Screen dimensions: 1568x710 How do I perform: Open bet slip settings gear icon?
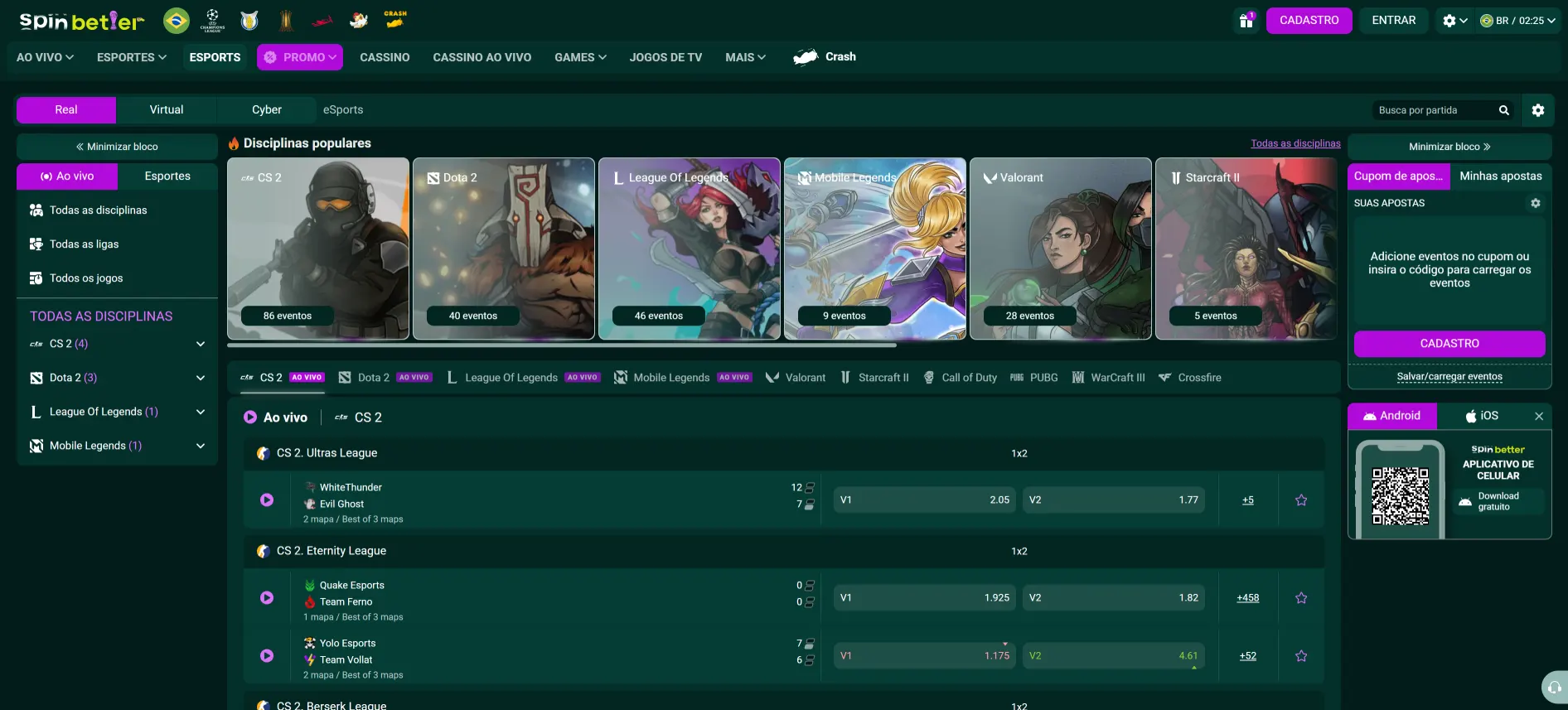tap(1535, 203)
